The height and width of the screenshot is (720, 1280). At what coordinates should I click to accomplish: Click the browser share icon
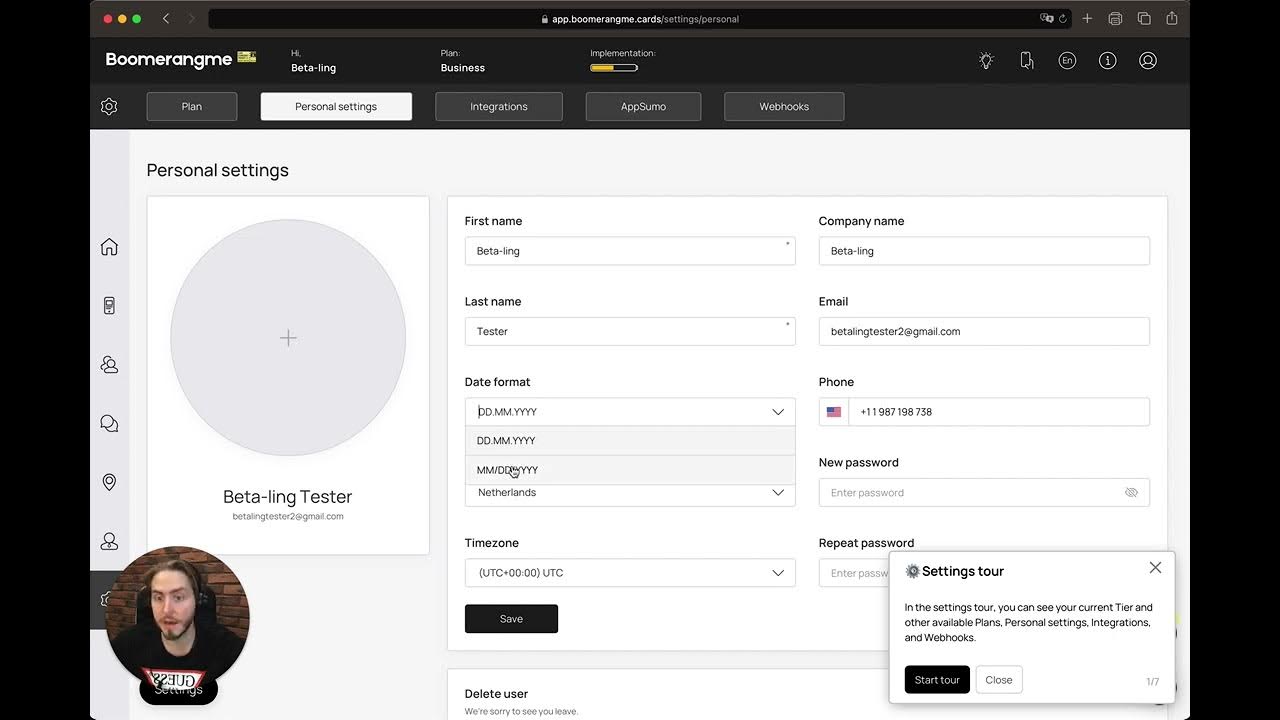pos(1171,18)
